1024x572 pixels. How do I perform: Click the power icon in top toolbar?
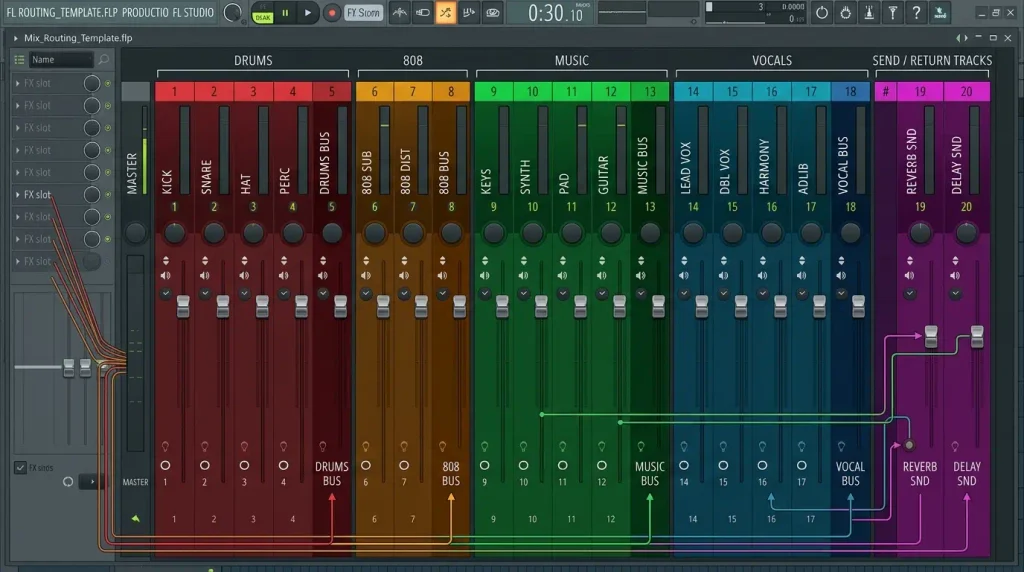(x=822, y=12)
